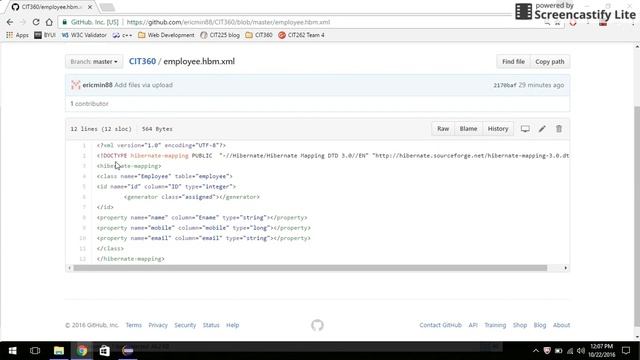Open the network tray icon
Image resolution: width=640 pixels, height=360 pixels.
(x=570, y=351)
